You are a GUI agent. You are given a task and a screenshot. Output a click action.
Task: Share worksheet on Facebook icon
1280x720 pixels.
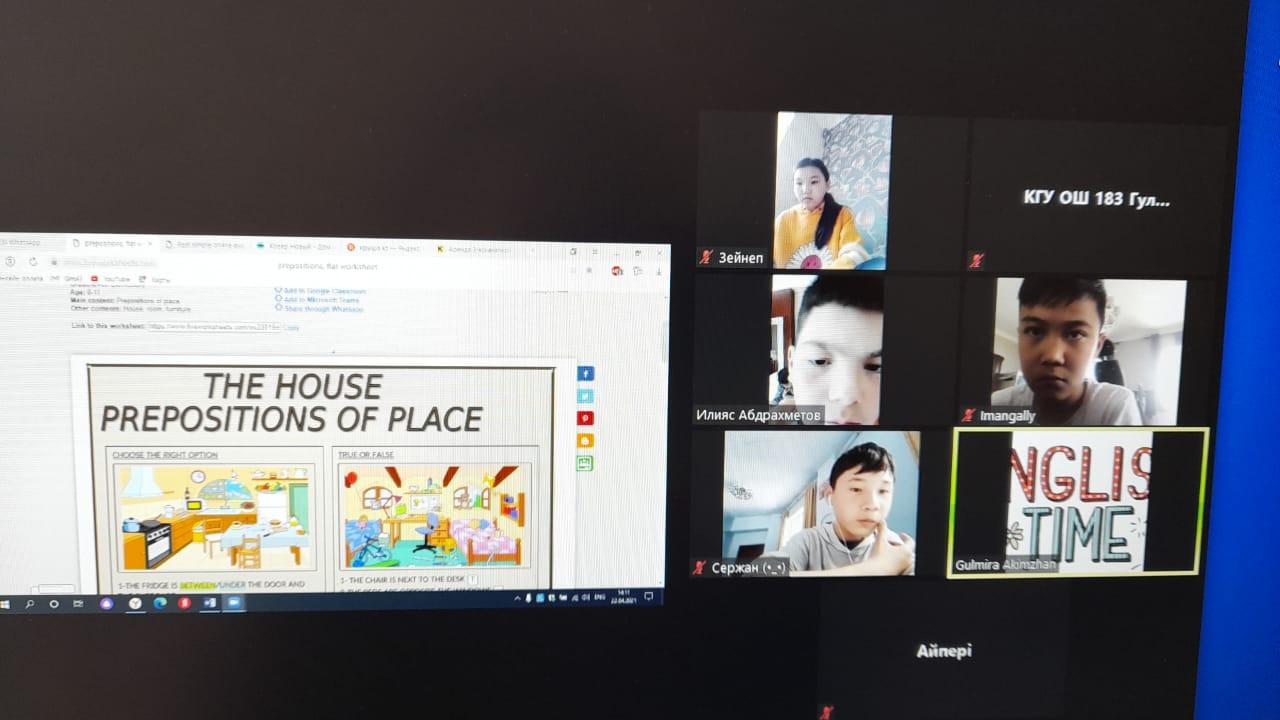(586, 373)
